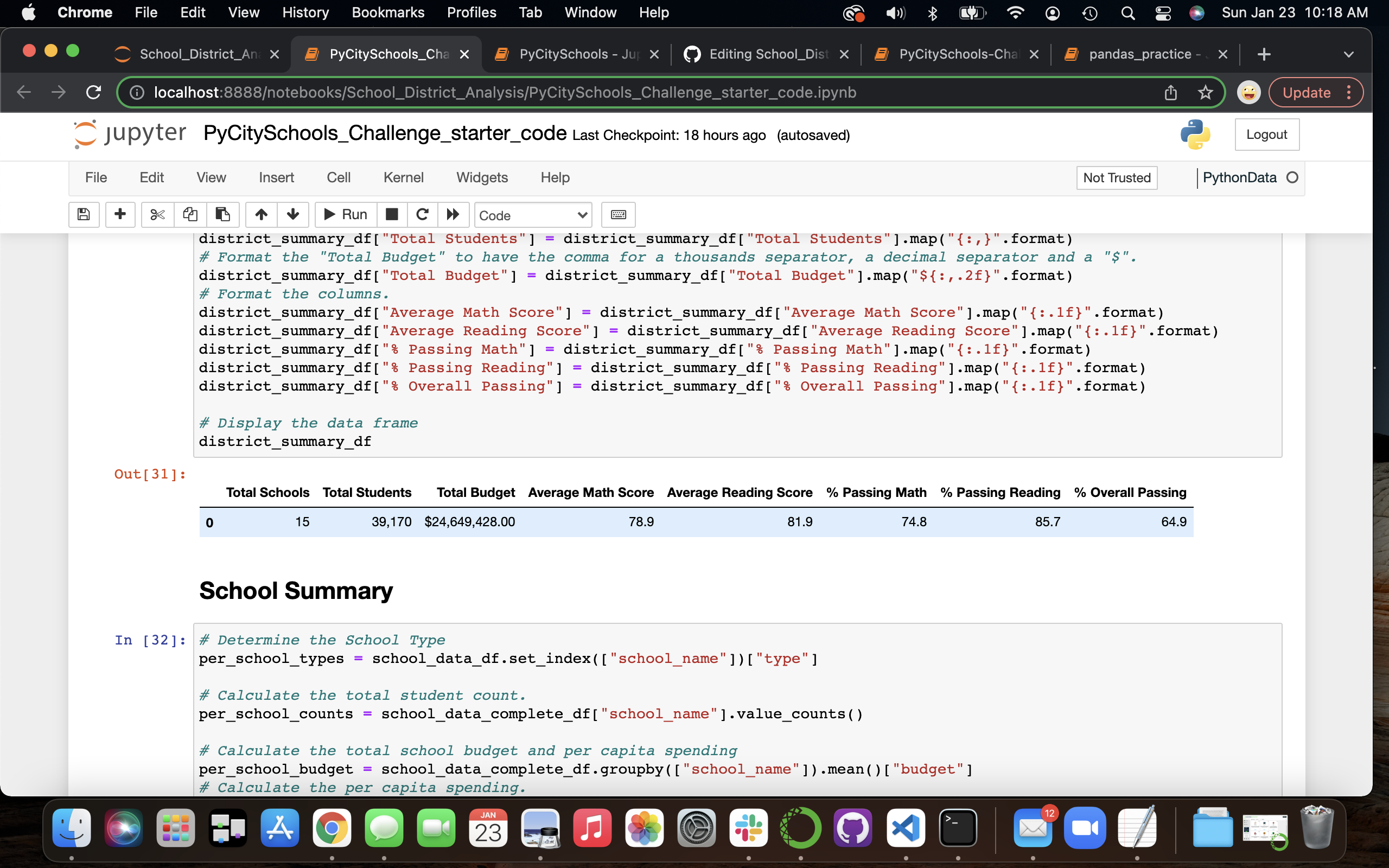Move the selected cell up
The height and width of the screenshot is (868, 1389).
261,215
